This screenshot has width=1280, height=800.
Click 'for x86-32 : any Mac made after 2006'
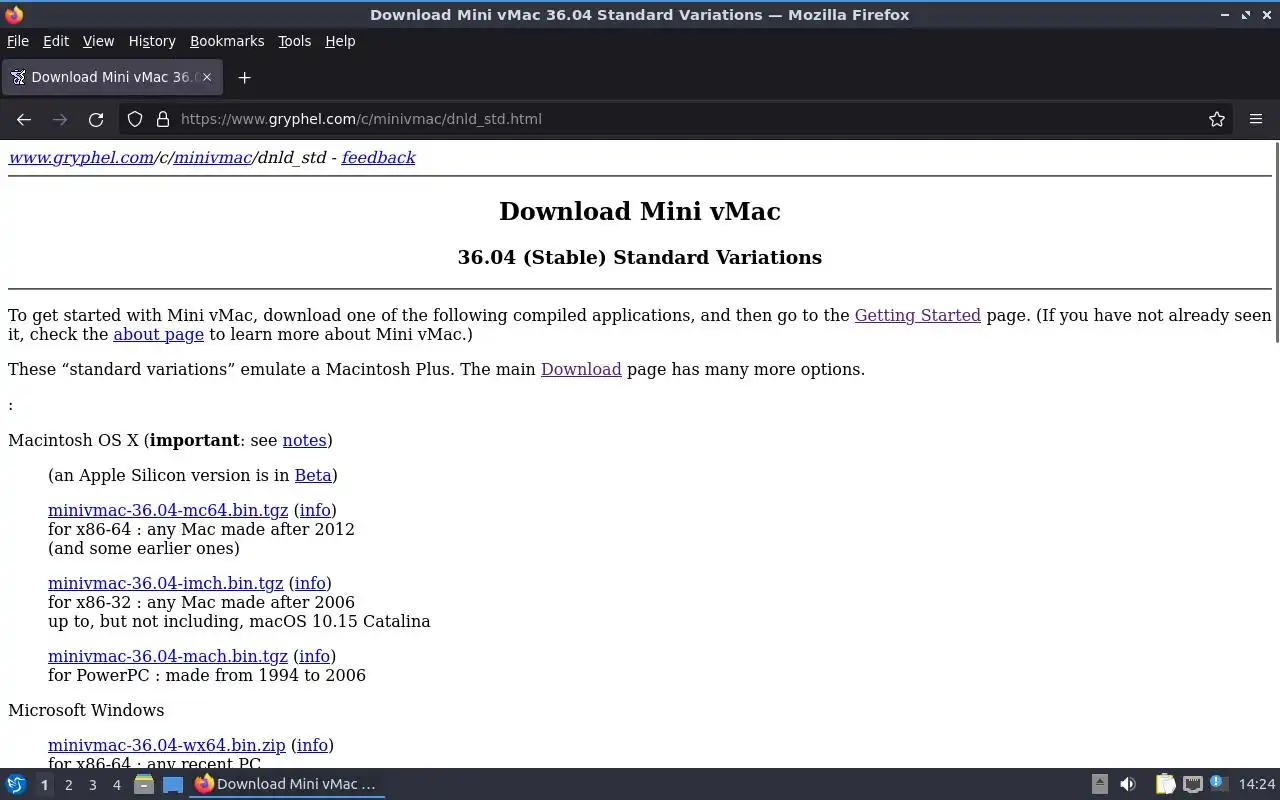click(x=201, y=602)
